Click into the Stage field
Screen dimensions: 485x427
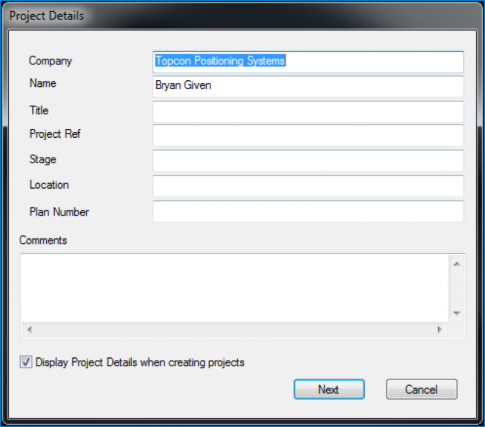[308, 160]
